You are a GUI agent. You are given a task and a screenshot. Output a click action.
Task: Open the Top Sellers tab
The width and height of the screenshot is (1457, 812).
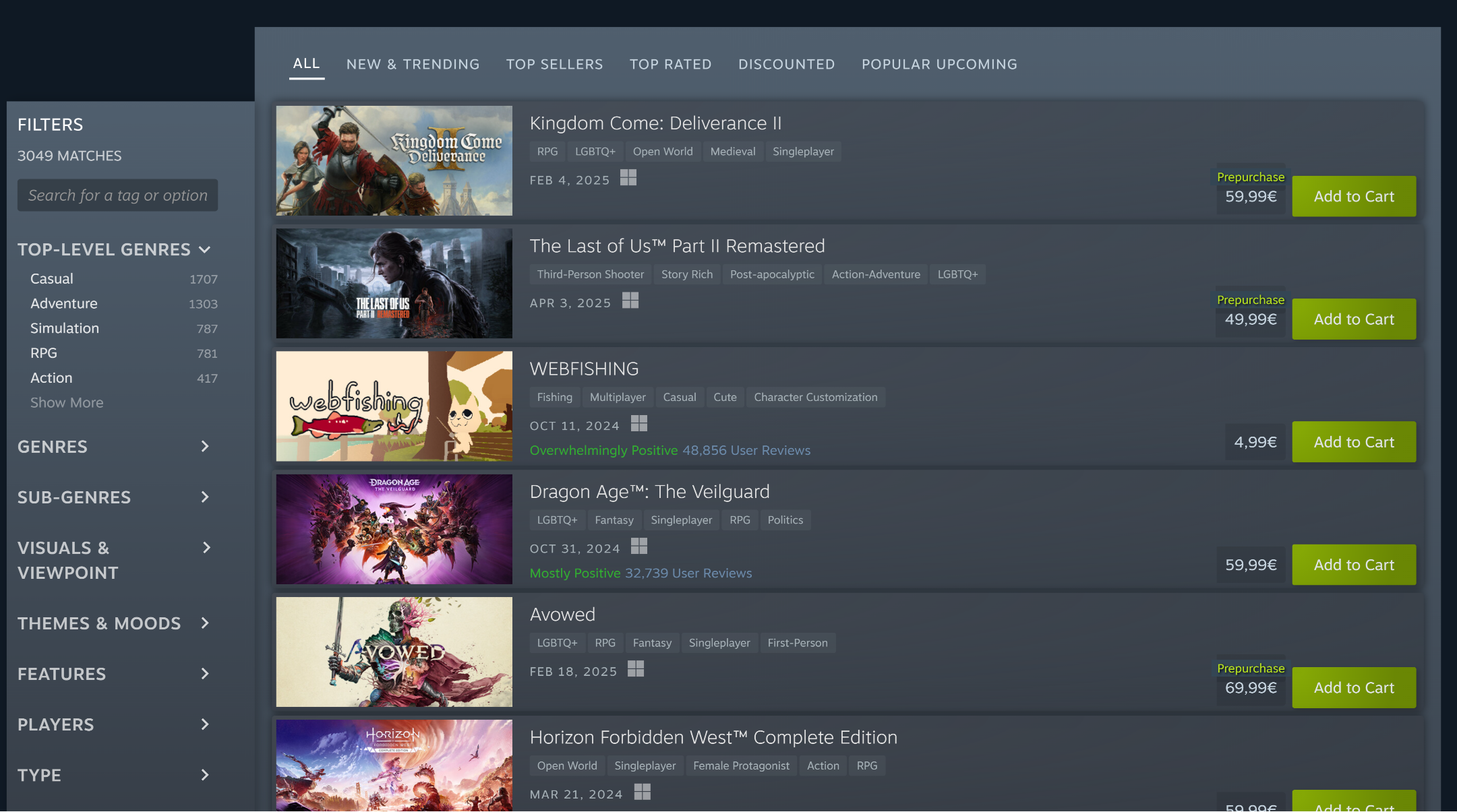[x=554, y=65]
